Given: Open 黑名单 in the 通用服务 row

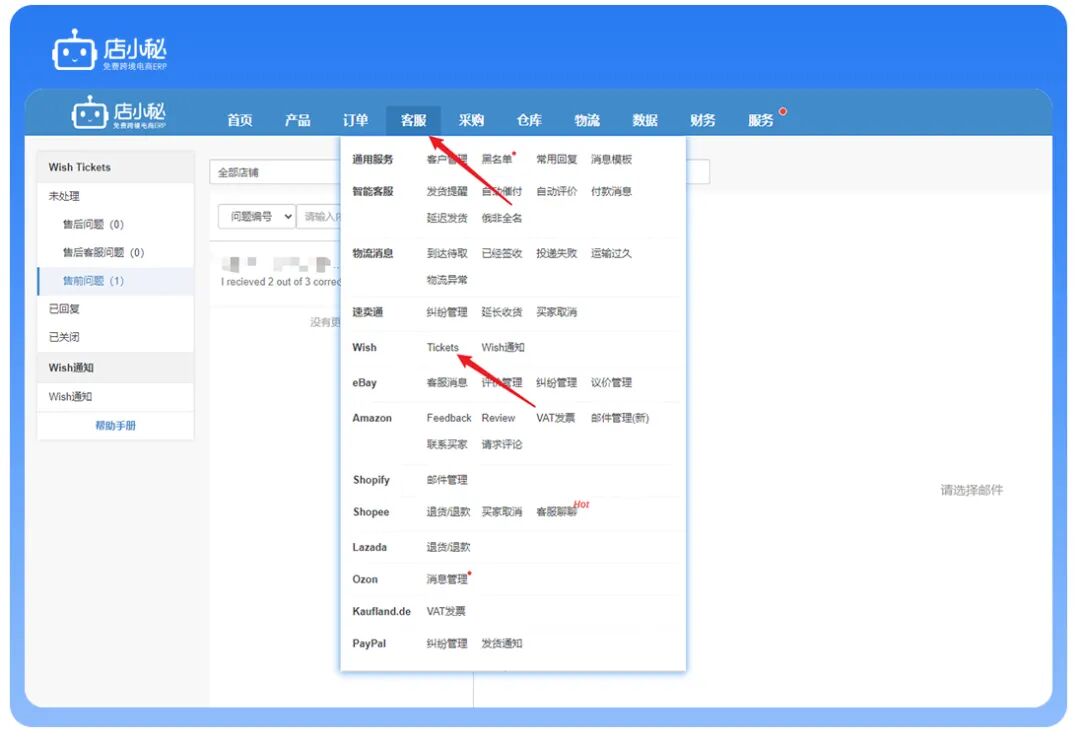Looking at the screenshot, I should tap(496, 157).
